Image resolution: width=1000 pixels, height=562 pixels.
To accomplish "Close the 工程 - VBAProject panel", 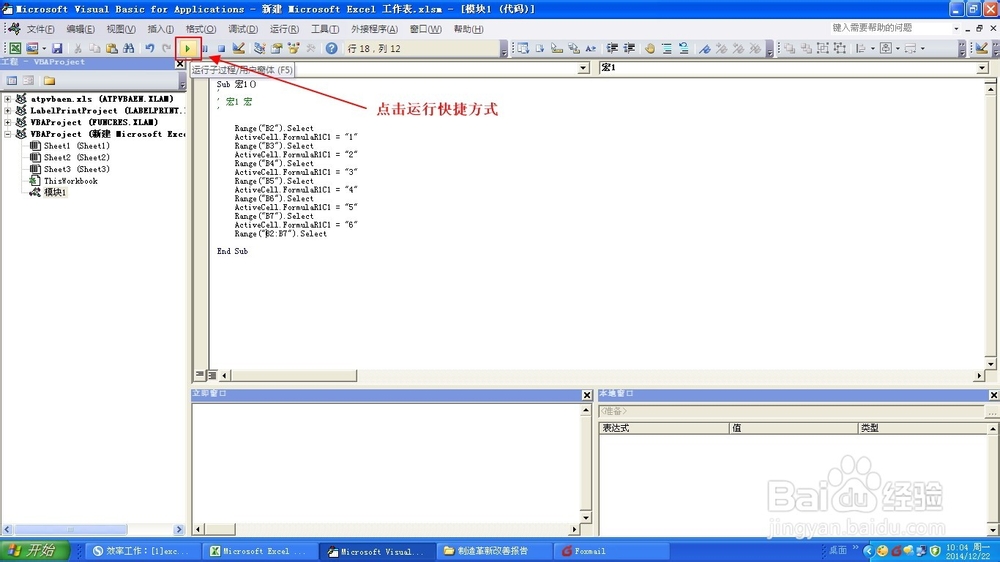I will (180, 64).
